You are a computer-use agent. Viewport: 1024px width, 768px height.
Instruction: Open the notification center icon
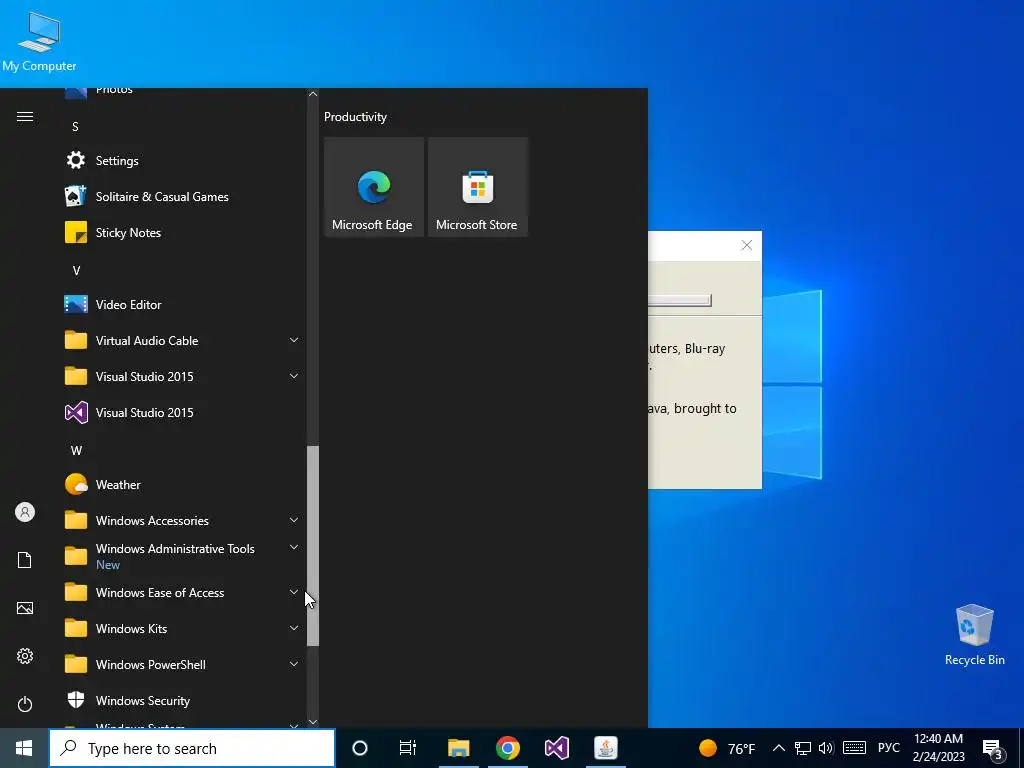993,749
